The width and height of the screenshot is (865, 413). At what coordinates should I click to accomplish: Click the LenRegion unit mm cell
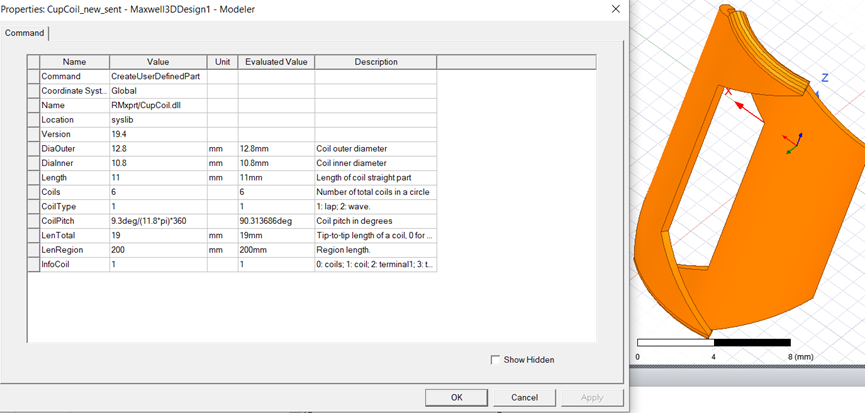(222, 250)
